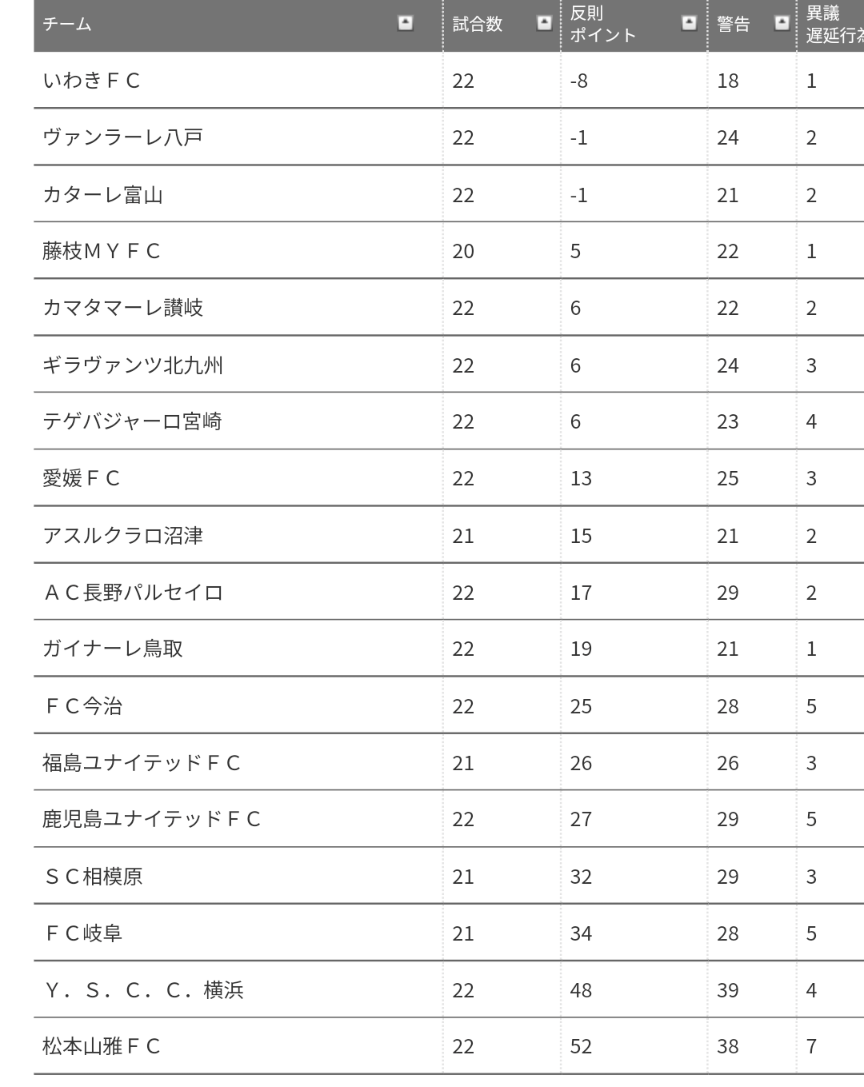Click the 警告 header text
Viewport: 864px width, 1087px height.
click(x=734, y=24)
